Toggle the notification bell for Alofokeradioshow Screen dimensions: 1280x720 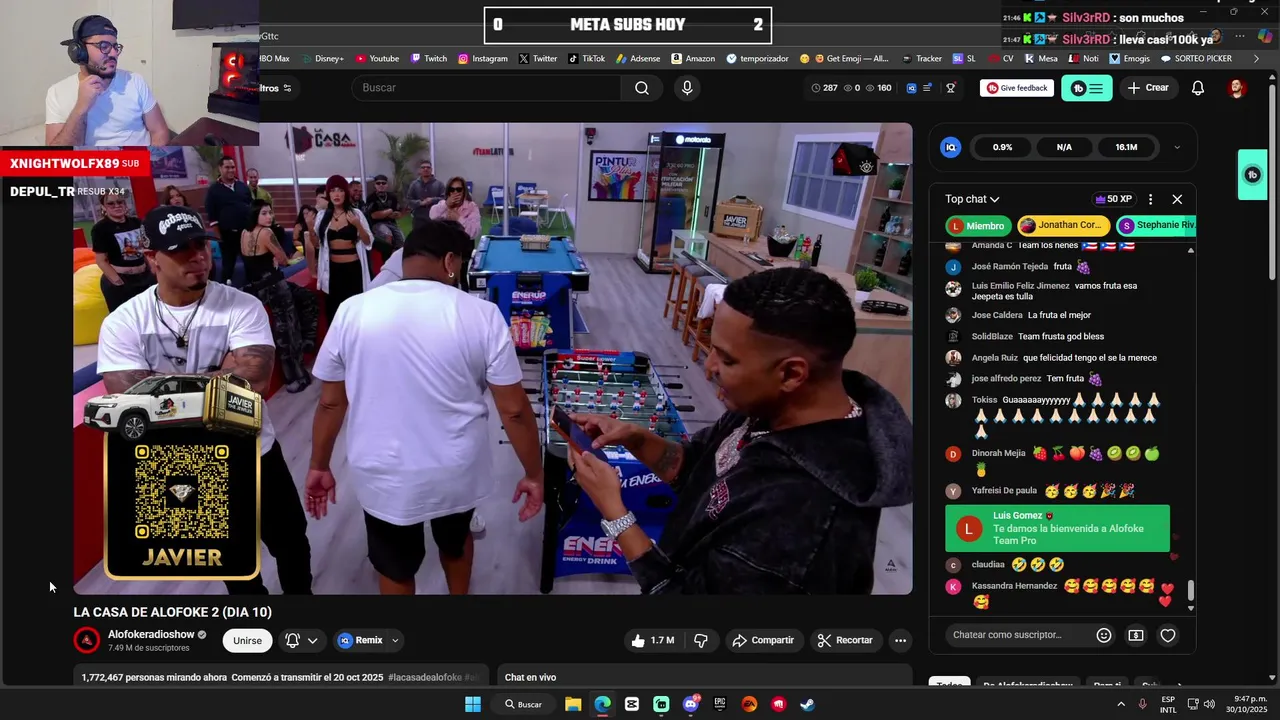point(293,640)
